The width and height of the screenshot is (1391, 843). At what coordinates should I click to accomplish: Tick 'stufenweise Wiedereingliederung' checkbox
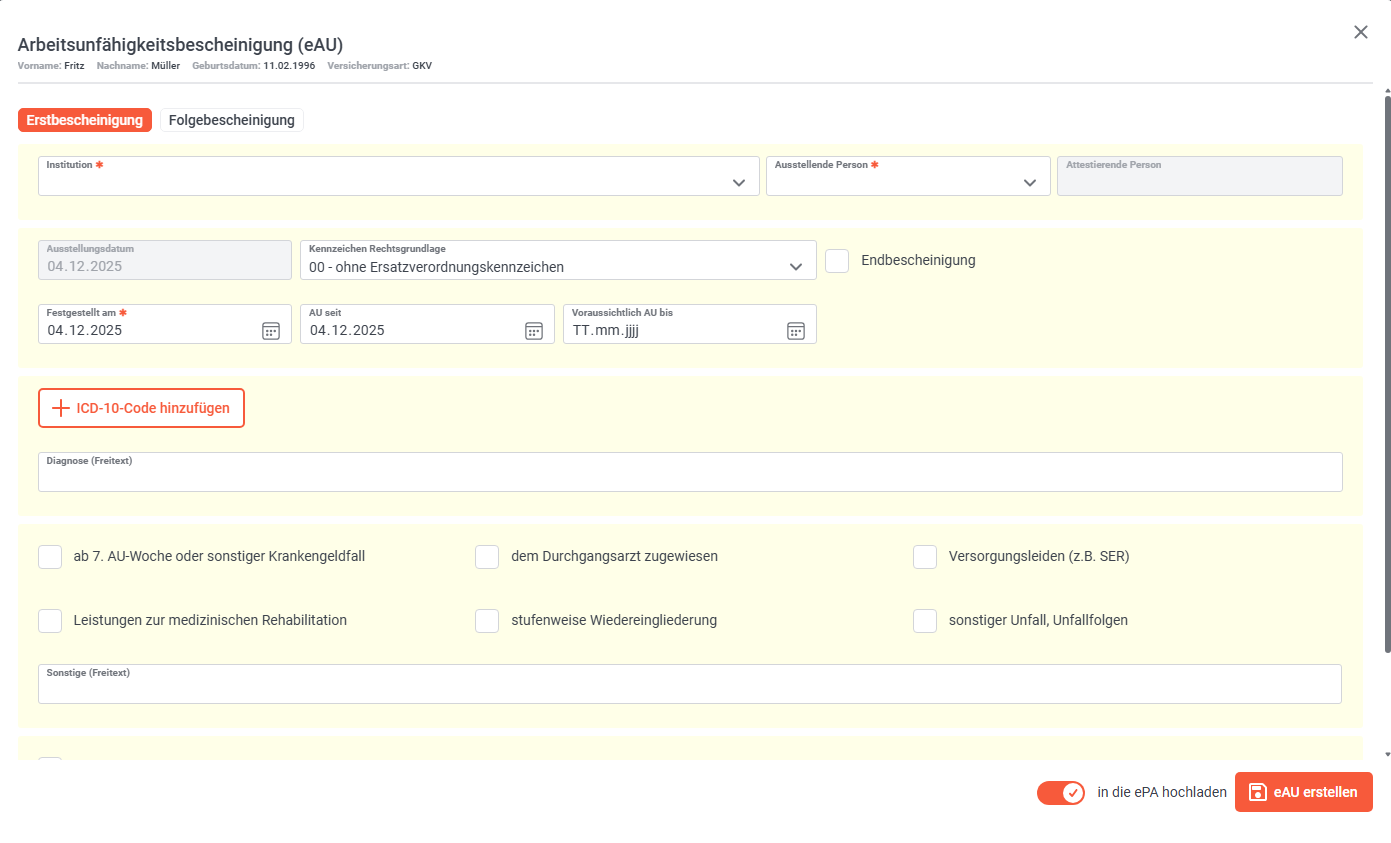pos(487,620)
